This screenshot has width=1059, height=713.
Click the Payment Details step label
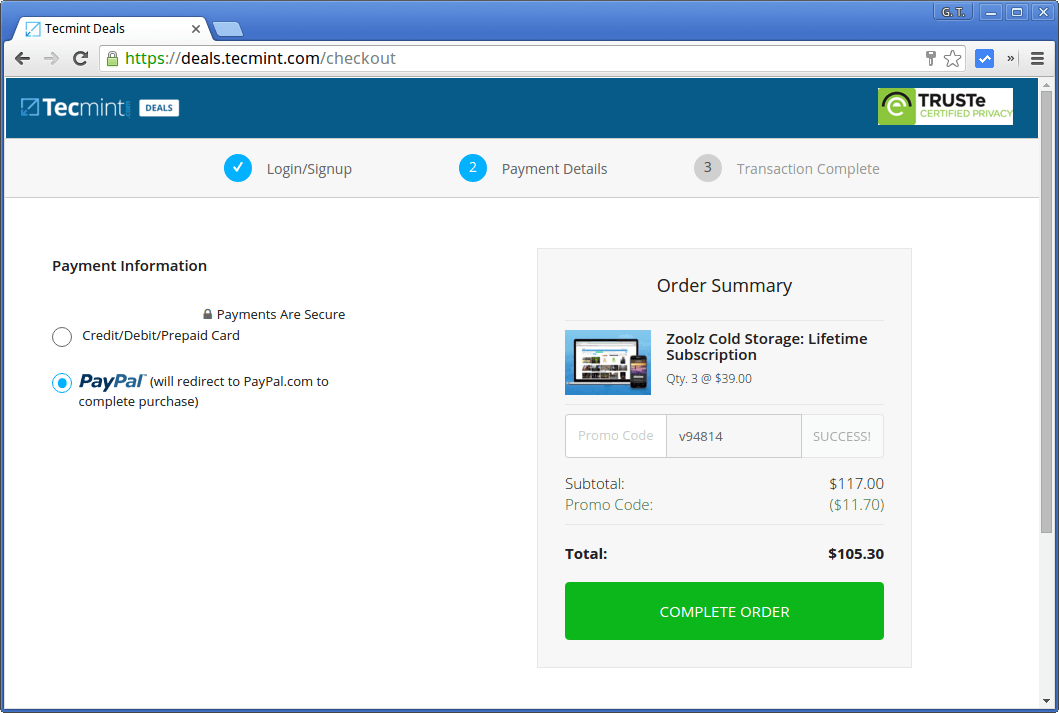tap(554, 168)
